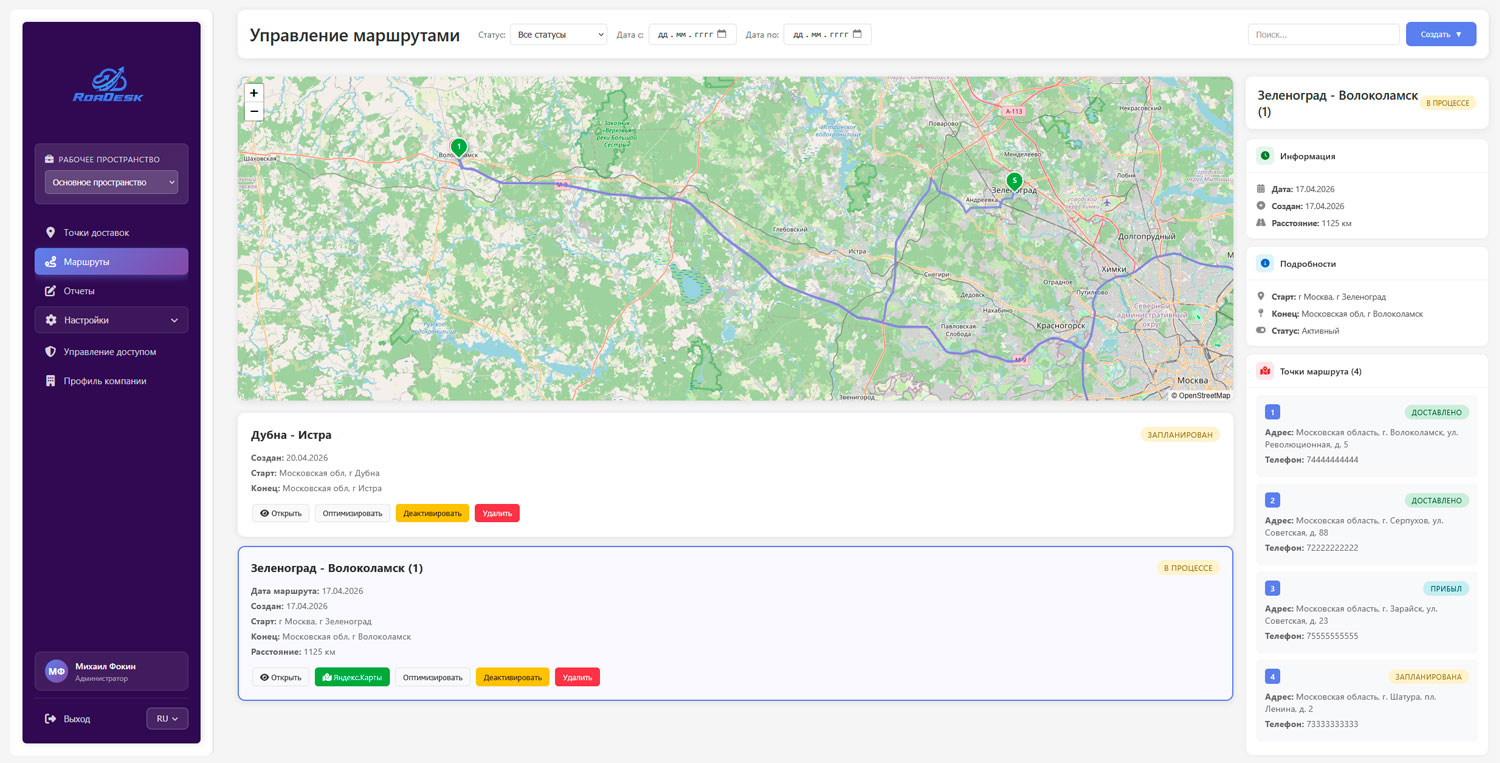Deactivate the Зеленоград - Волоколамск route
This screenshot has width=1500, height=763.
[513, 677]
